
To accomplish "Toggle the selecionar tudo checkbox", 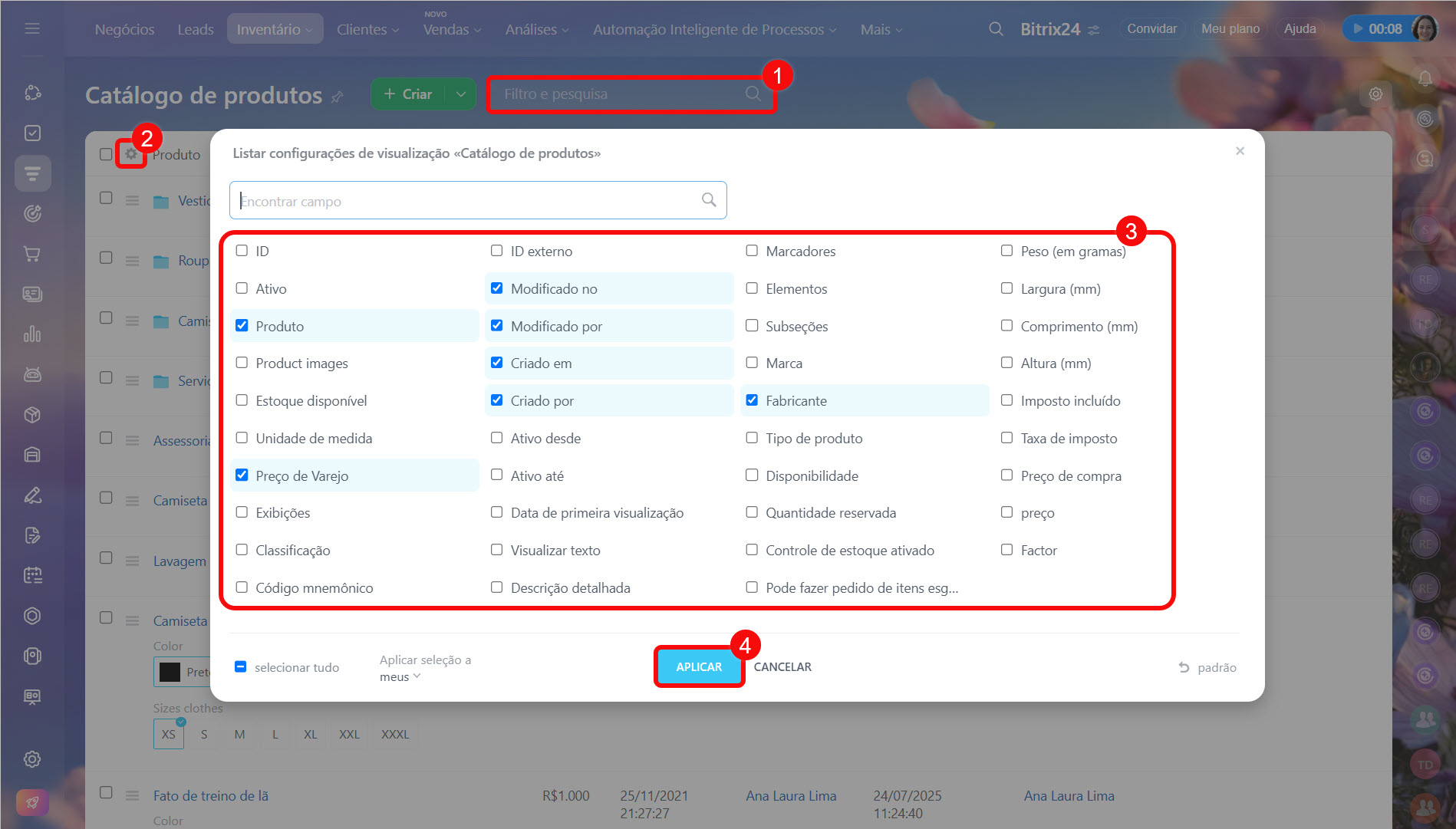I will (241, 667).
